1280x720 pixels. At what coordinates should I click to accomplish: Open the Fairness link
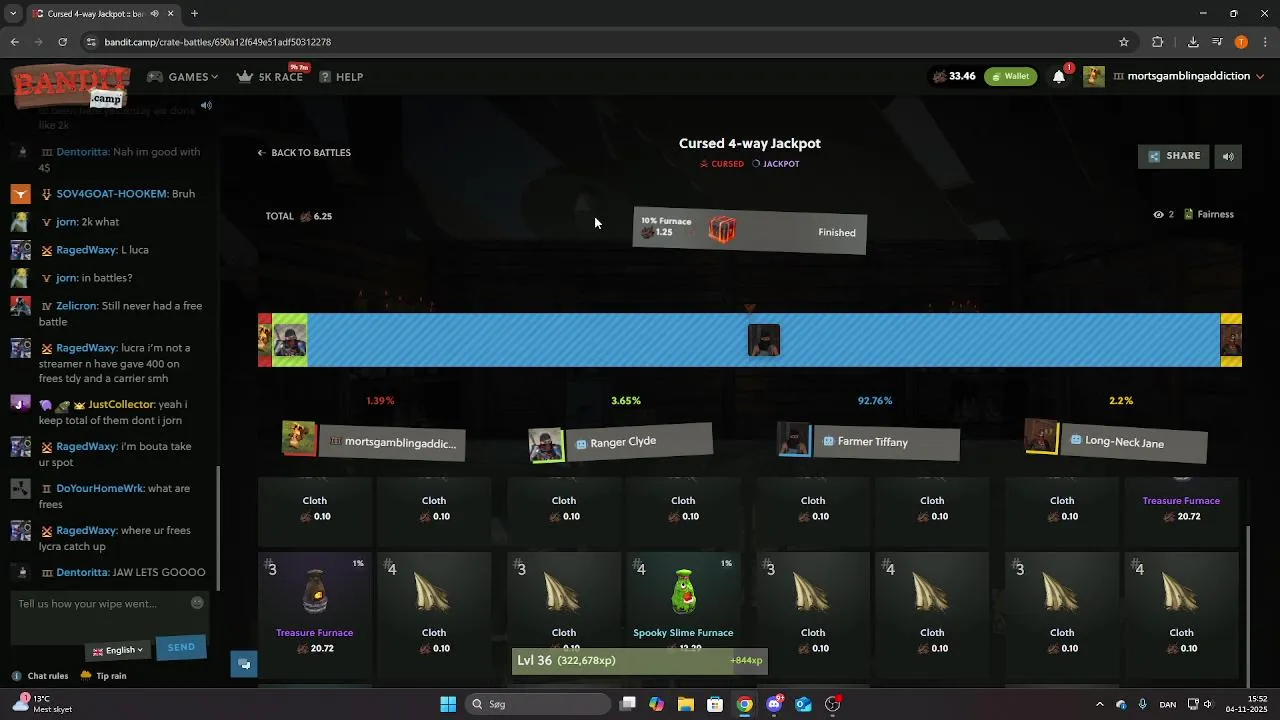[1209, 214]
